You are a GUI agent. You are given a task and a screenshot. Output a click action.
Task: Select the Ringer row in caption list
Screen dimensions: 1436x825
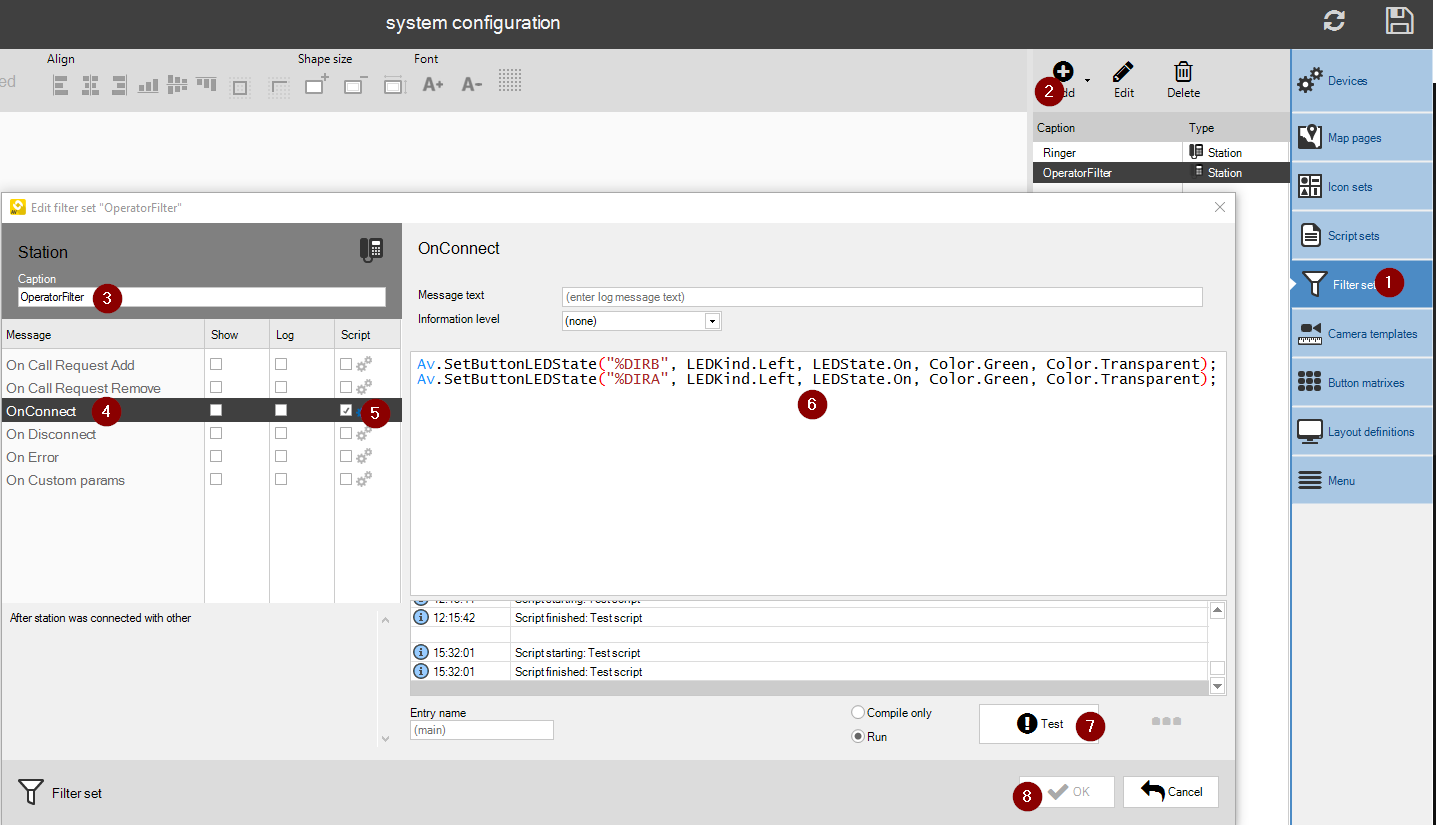[x=1107, y=153]
